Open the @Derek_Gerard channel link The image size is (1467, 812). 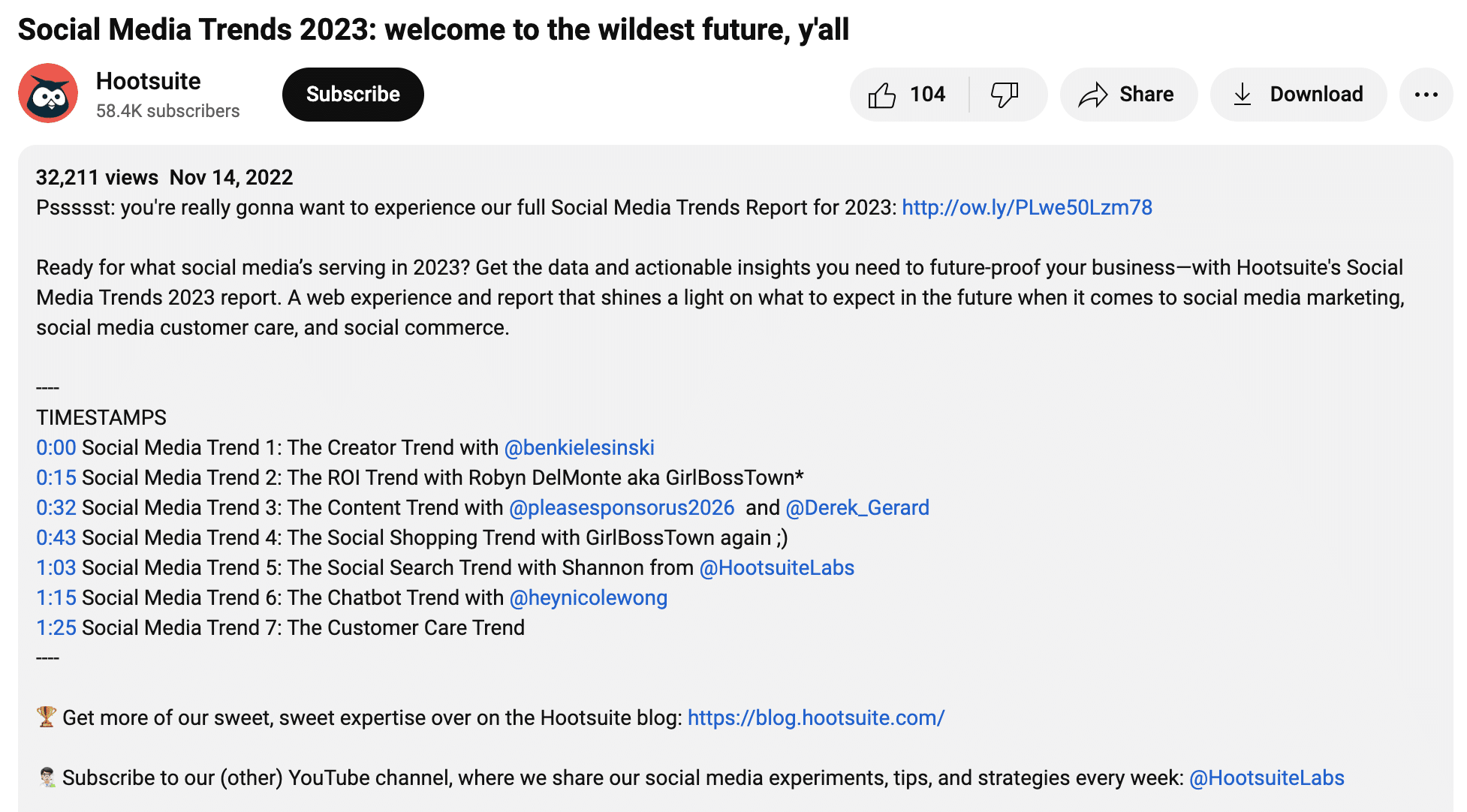click(857, 507)
